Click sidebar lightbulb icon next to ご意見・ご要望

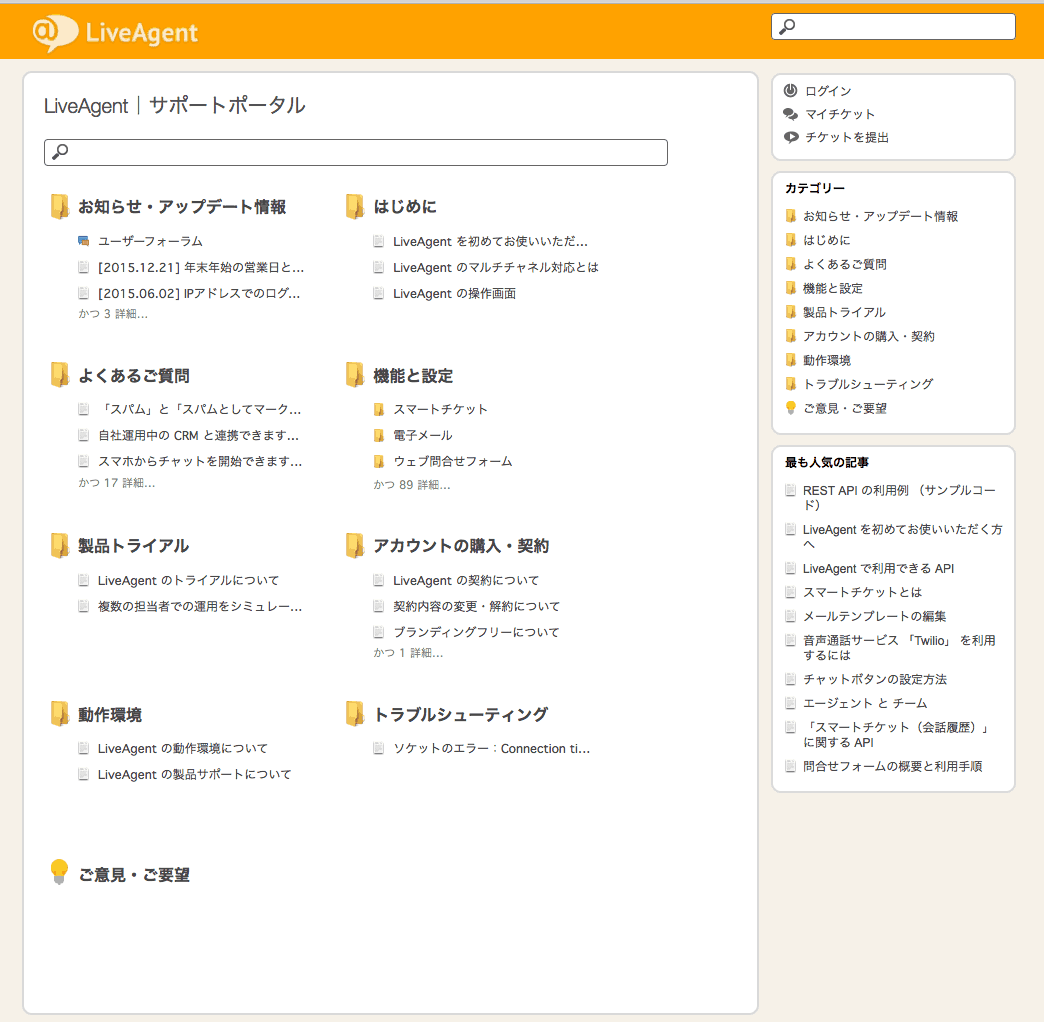click(790, 407)
